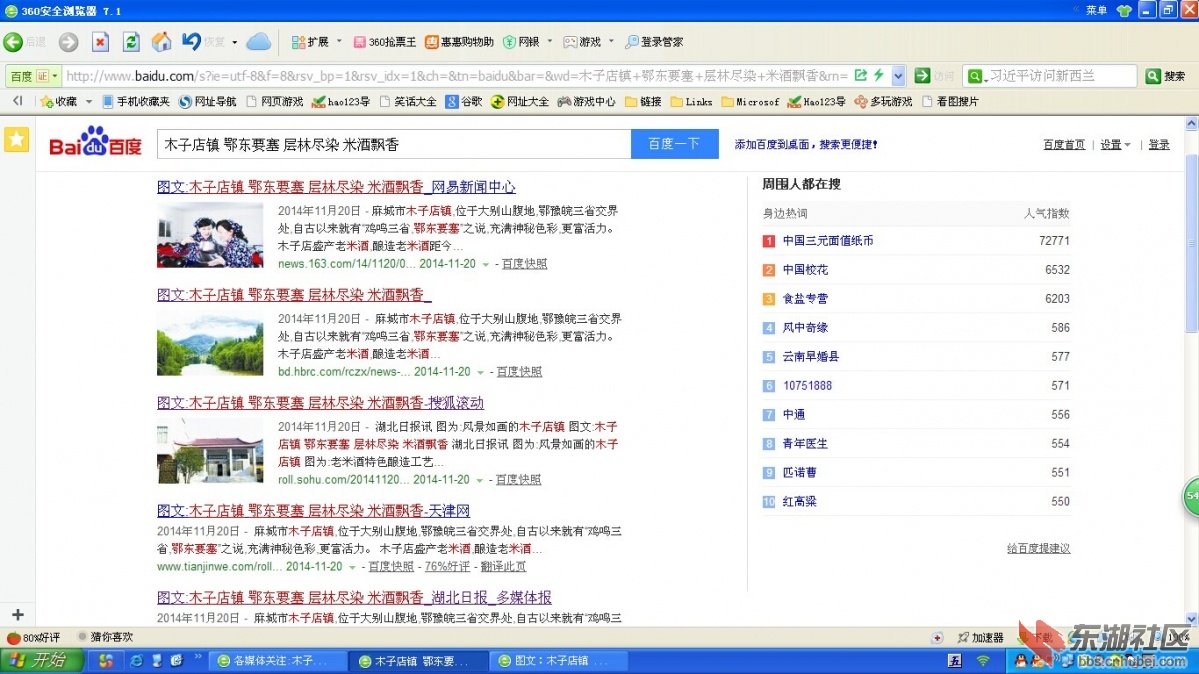The width and height of the screenshot is (1199, 674).
Task: Click the green 搜索 search button
Action: click(1166, 76)
